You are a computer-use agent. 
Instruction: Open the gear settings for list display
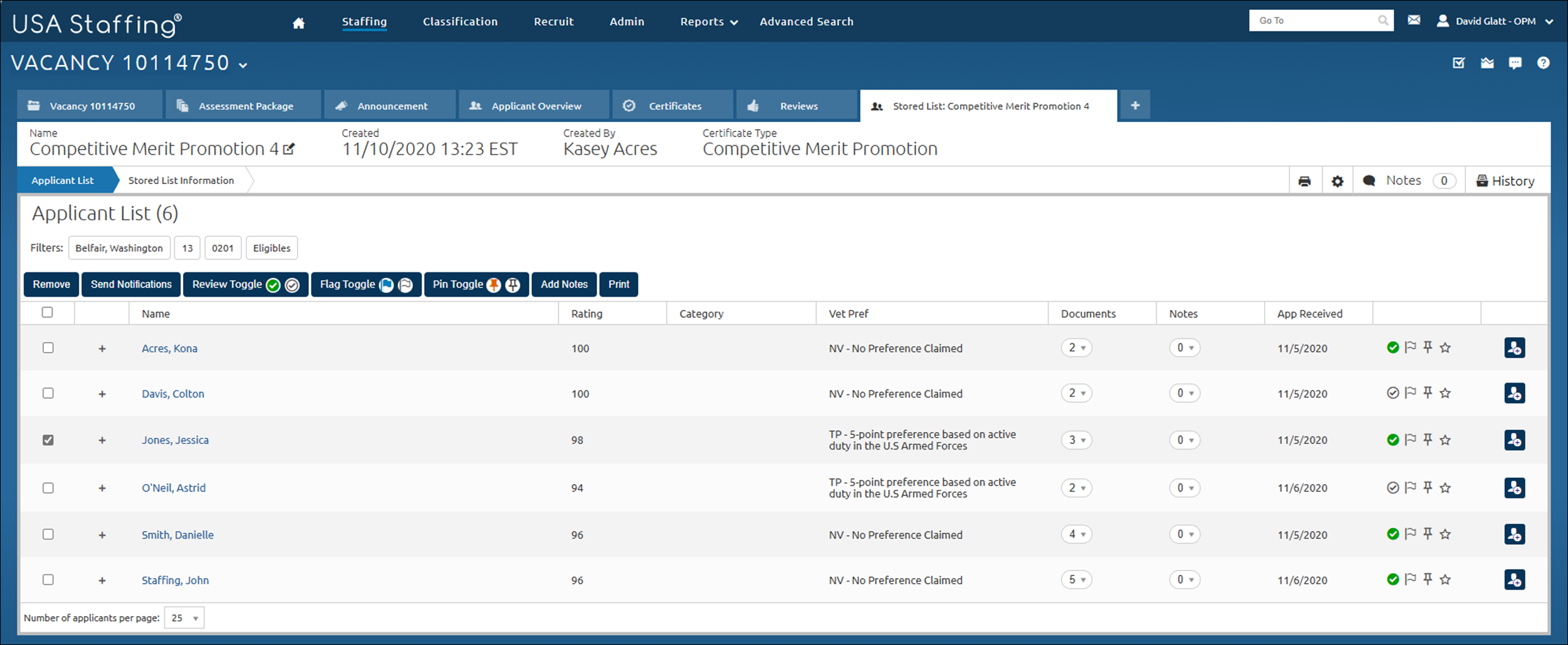pyautogui.click(x=1338, y=180)
